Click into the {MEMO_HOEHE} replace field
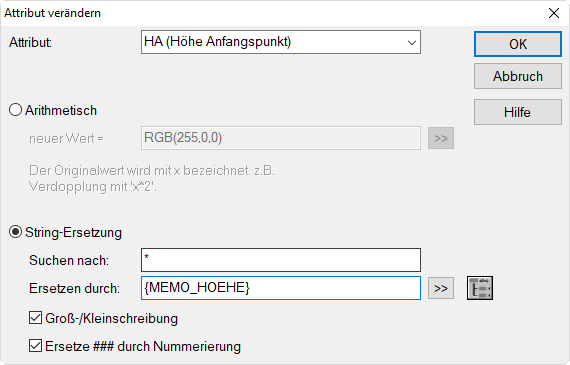Screen dimensions: 570x365 tap(281, 288)
